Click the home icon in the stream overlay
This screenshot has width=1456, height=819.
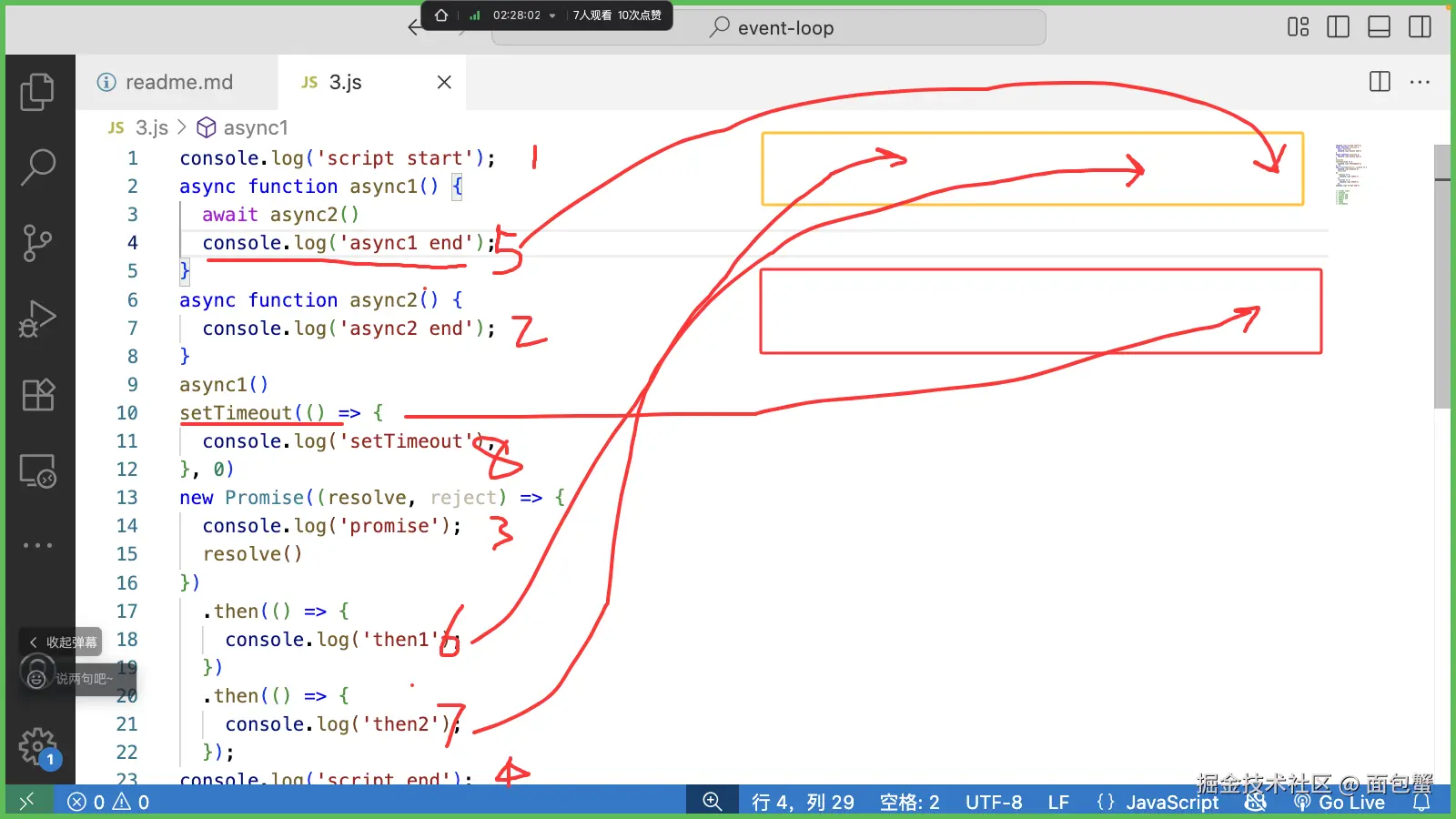click(x=441, y=15)
